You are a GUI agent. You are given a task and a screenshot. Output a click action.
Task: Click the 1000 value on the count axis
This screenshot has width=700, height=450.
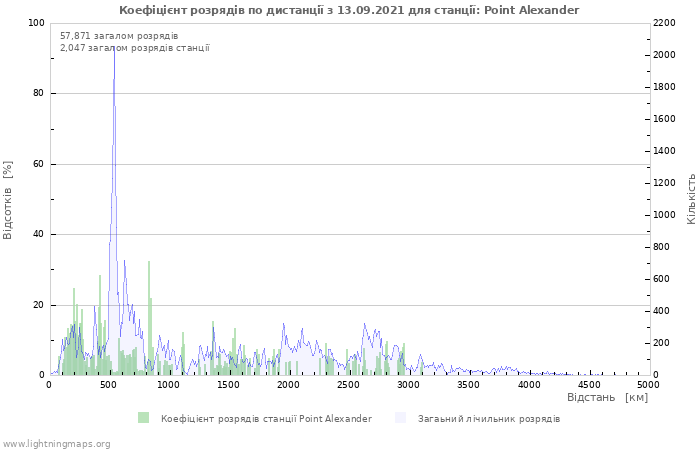[665, 215]
